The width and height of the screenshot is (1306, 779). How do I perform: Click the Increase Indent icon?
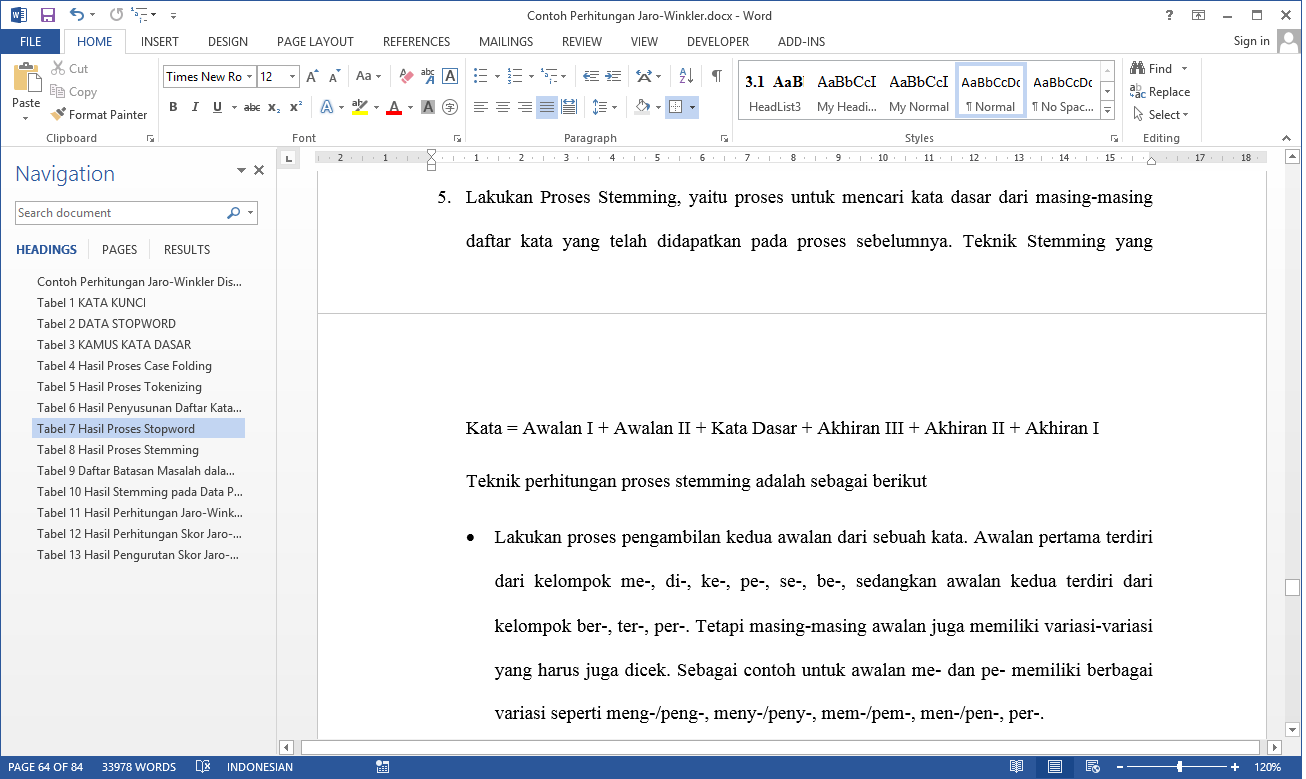coord(611,76)
